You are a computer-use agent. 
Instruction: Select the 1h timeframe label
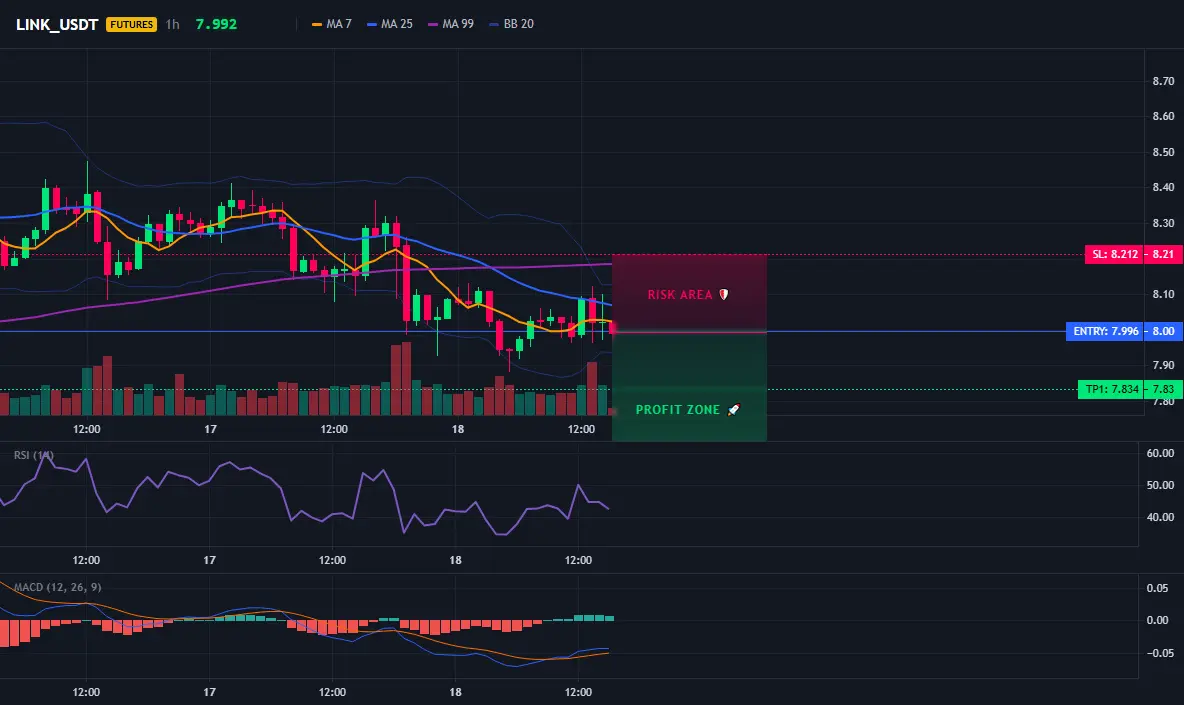click(x=173, y=24)
